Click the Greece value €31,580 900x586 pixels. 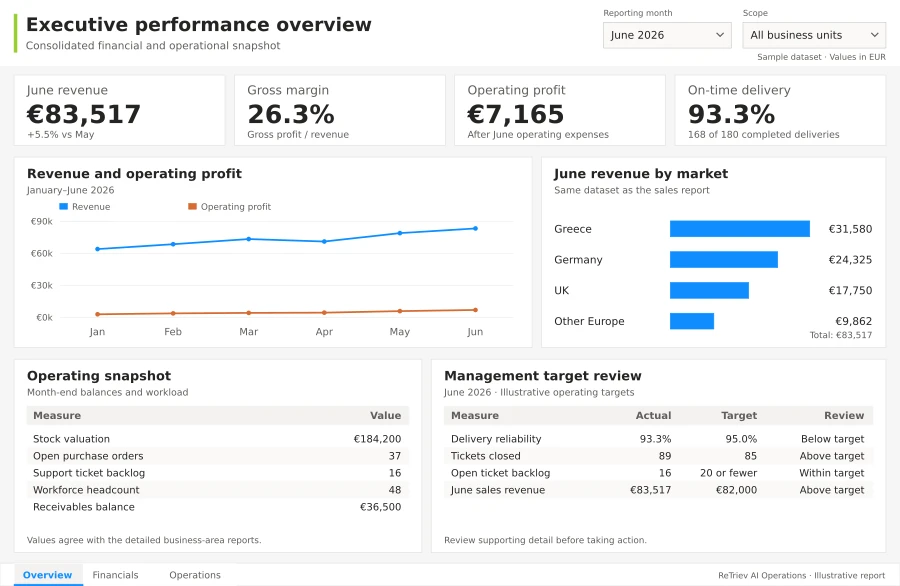[x=850, y=229]
